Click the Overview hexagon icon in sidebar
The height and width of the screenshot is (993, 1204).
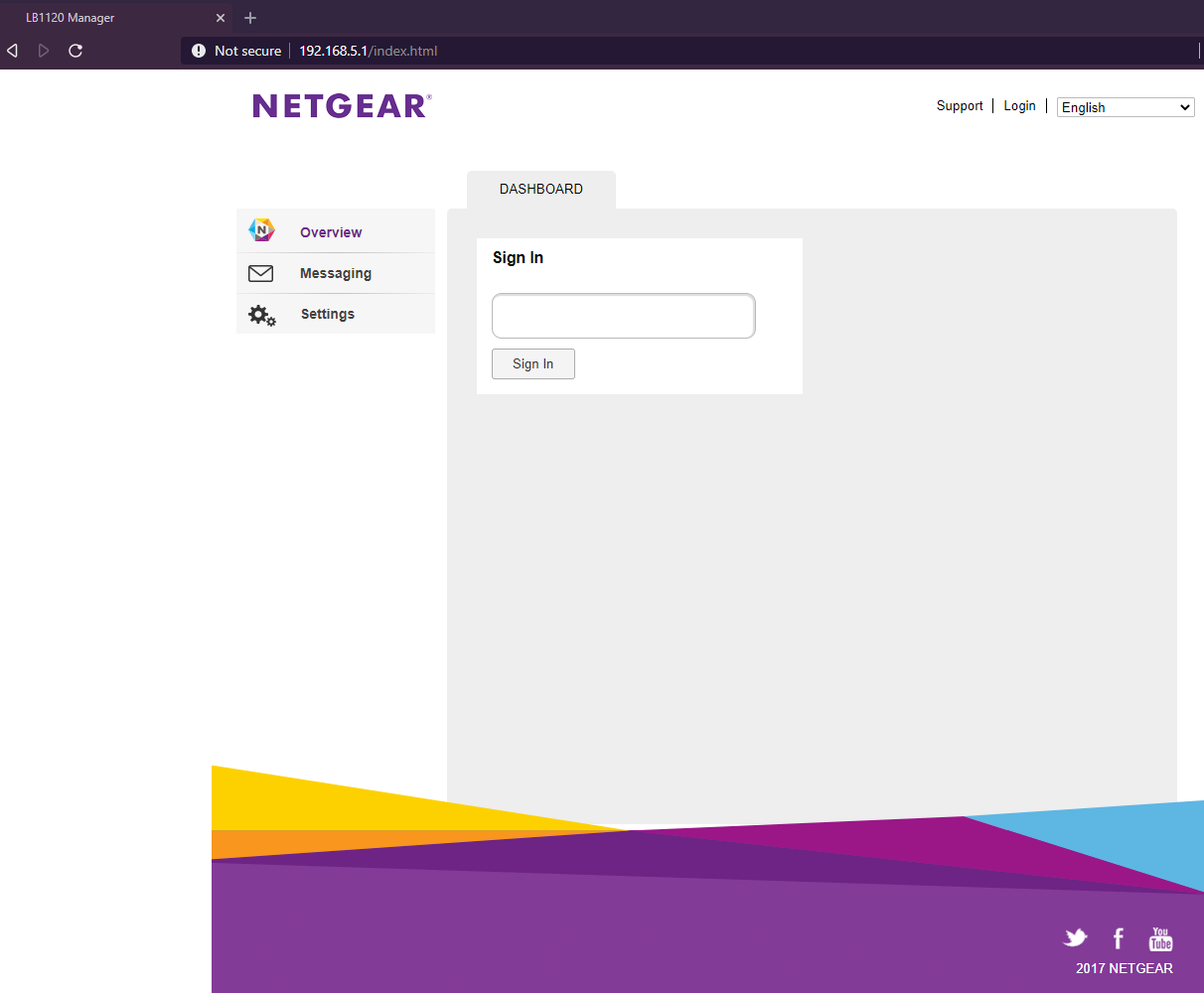[261, 230]
